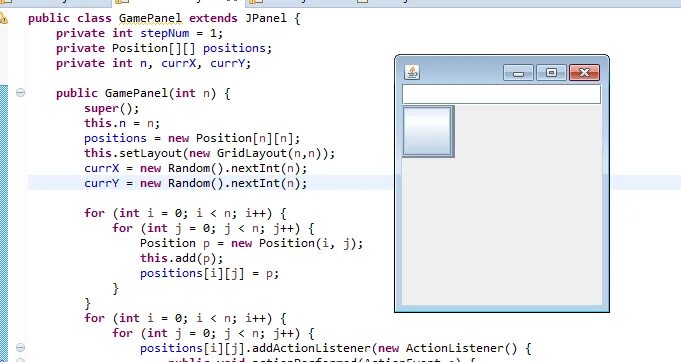The height and width of the screenshot is (362, 681).
Task: Click the this.add(p) statement
Action: [182, 258]
